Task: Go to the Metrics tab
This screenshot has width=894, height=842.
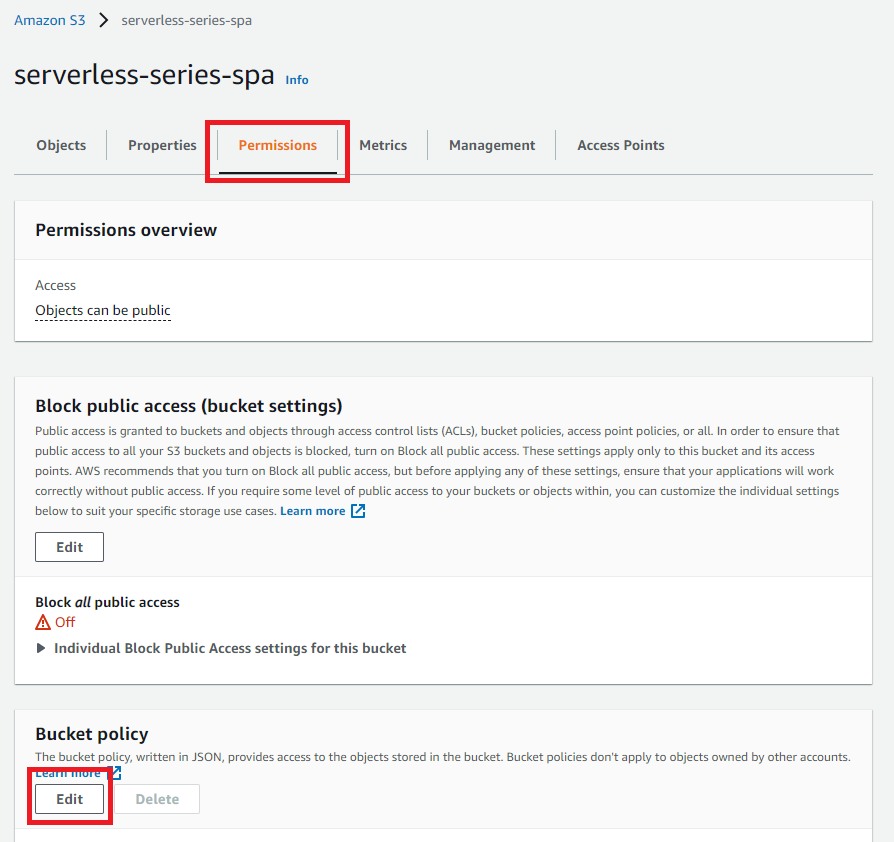Action: 383,145
